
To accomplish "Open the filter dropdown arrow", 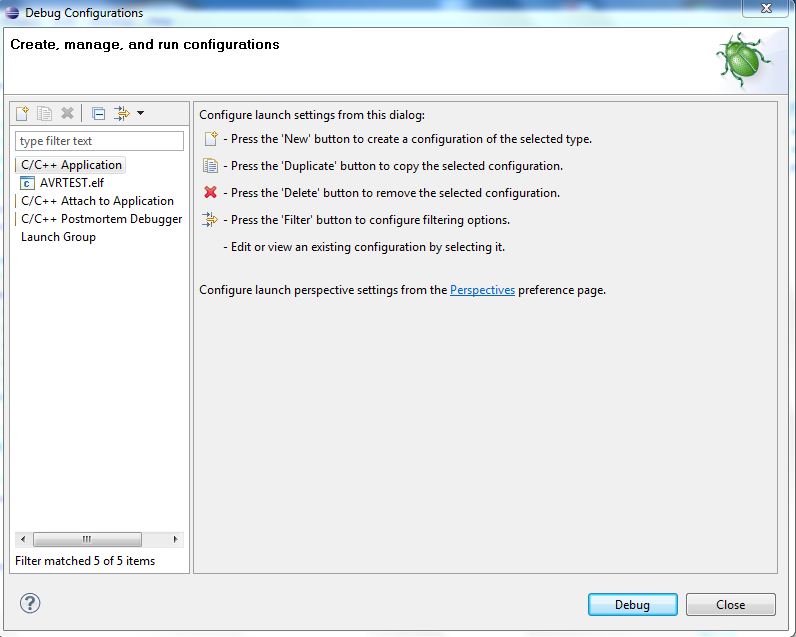I will 141,113.
